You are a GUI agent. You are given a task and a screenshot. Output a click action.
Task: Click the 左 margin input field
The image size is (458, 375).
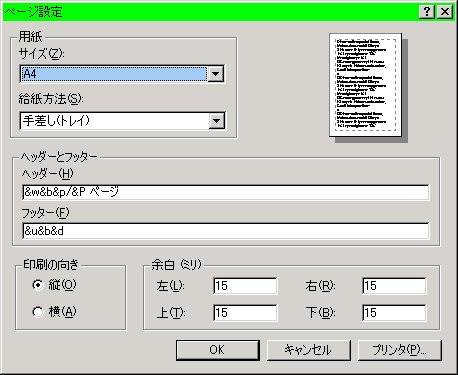245,286
